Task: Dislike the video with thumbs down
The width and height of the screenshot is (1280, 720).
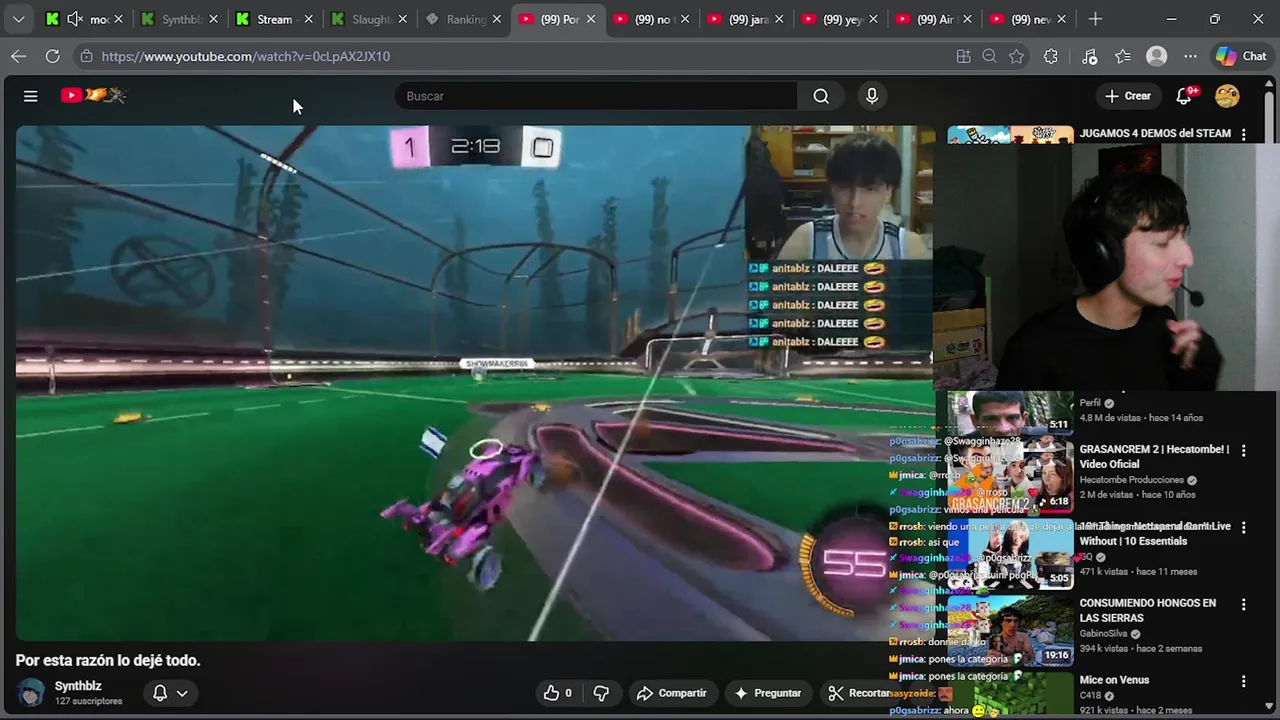Action: 601,693
